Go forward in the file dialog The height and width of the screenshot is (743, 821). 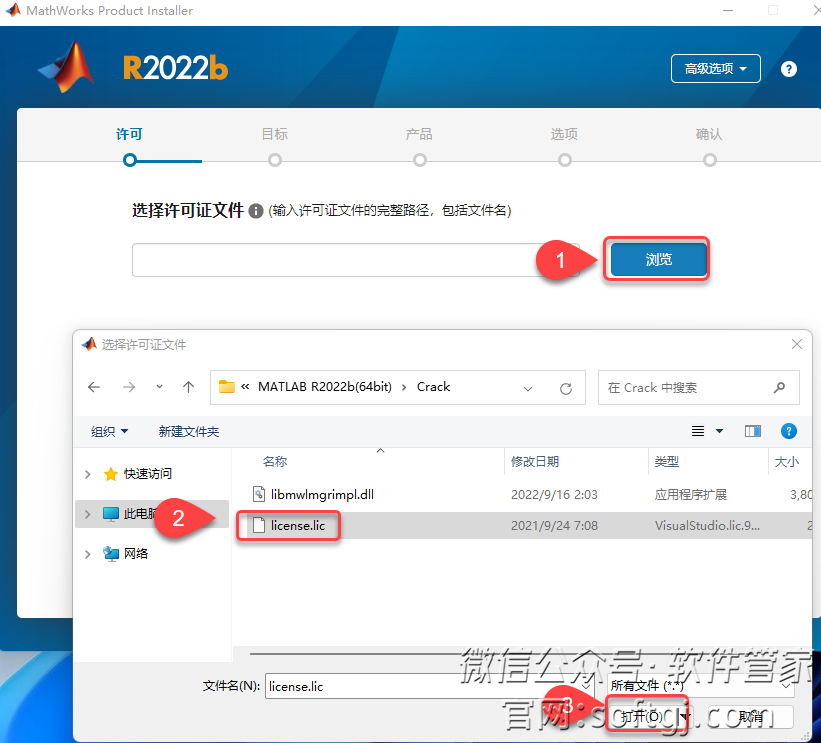(x=129, y=387)
